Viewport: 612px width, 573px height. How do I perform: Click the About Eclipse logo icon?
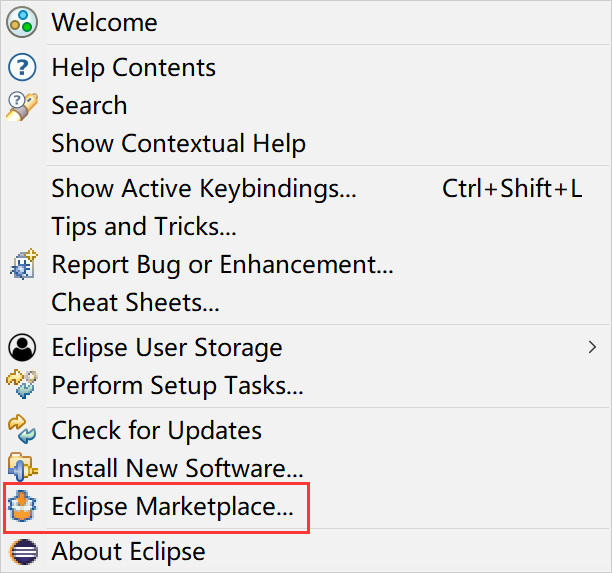tap(23, 552)
